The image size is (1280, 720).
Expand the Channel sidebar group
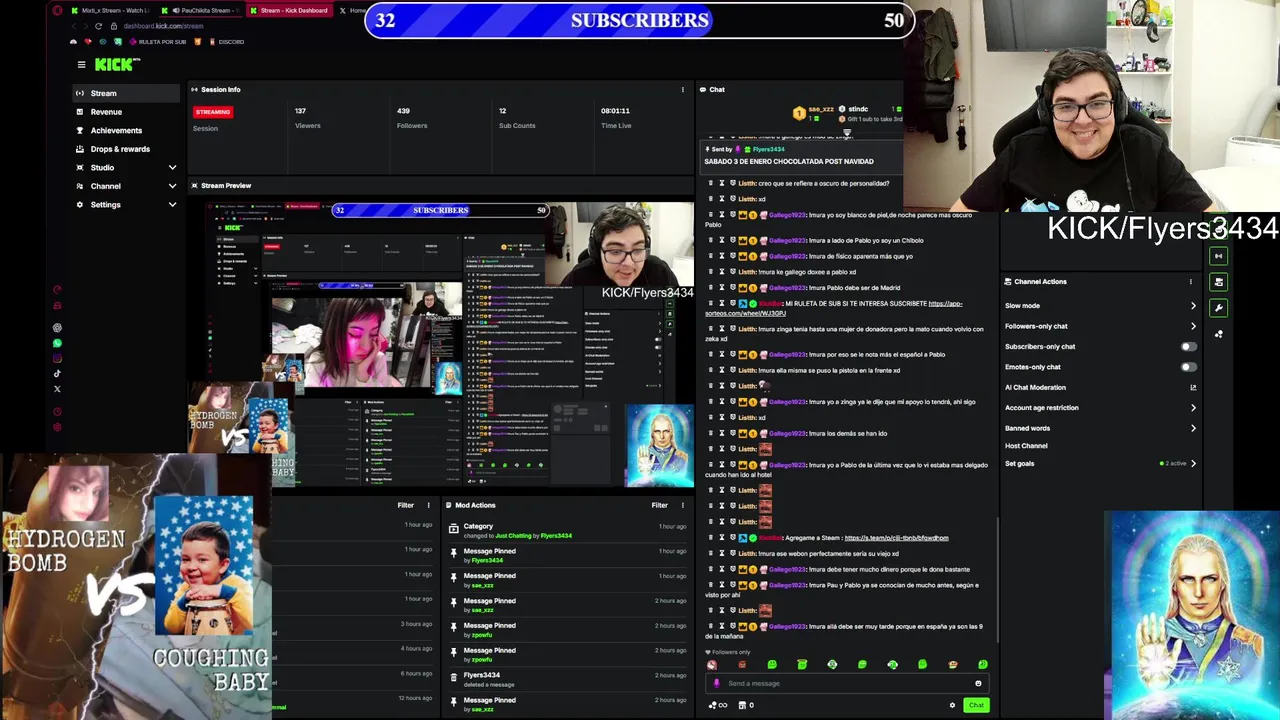(126, 186)
